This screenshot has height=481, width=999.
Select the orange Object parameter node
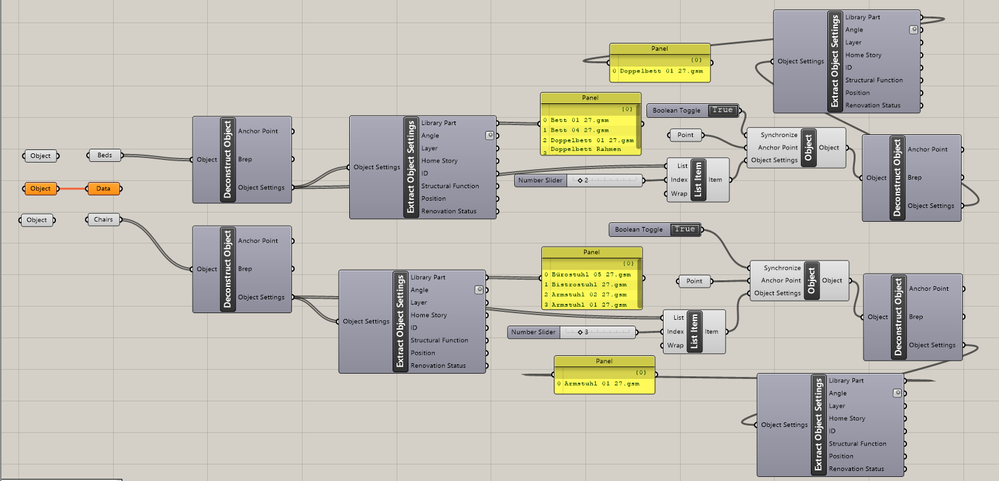tap(40, 189)
